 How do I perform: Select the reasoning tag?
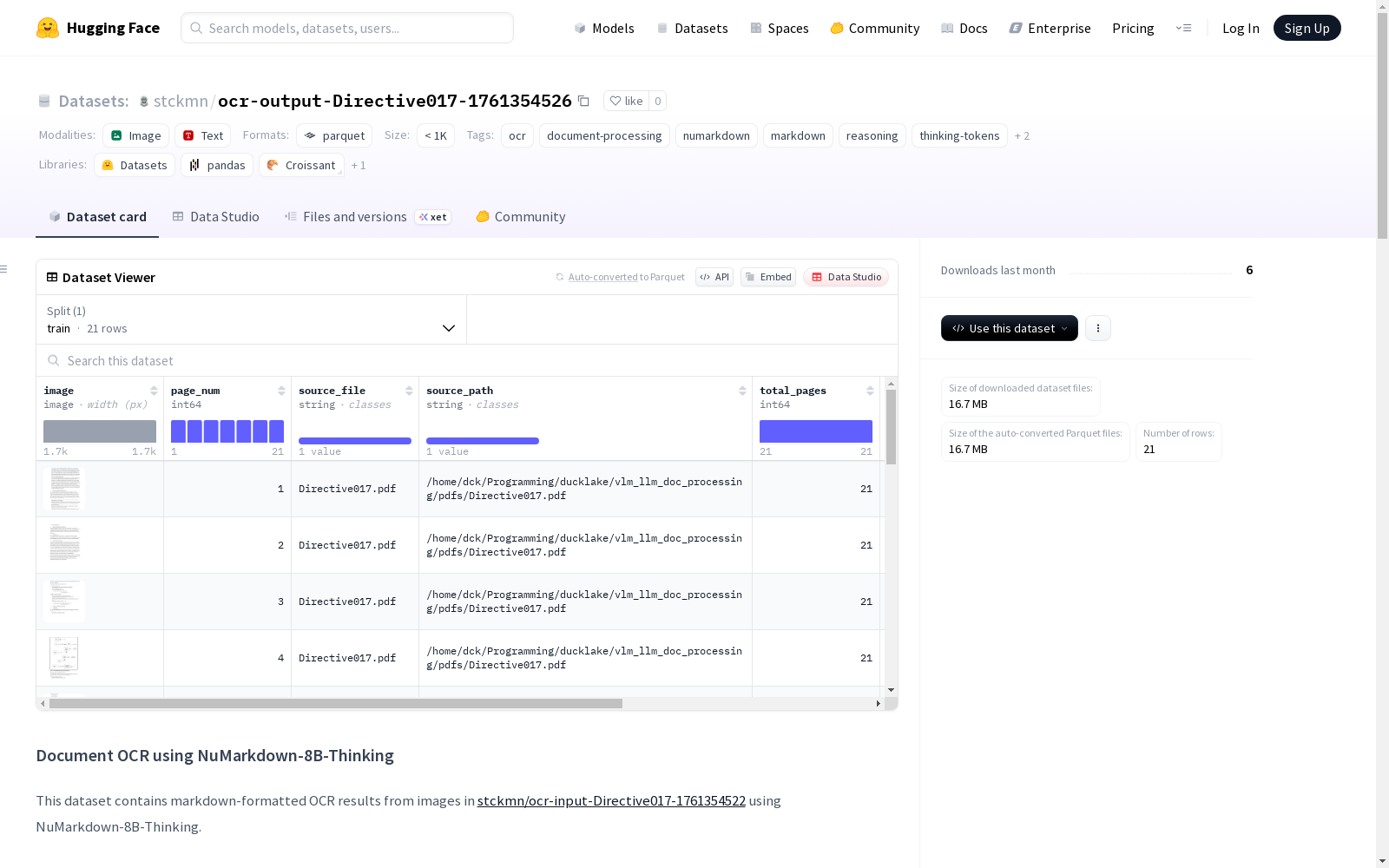[872, 135]
